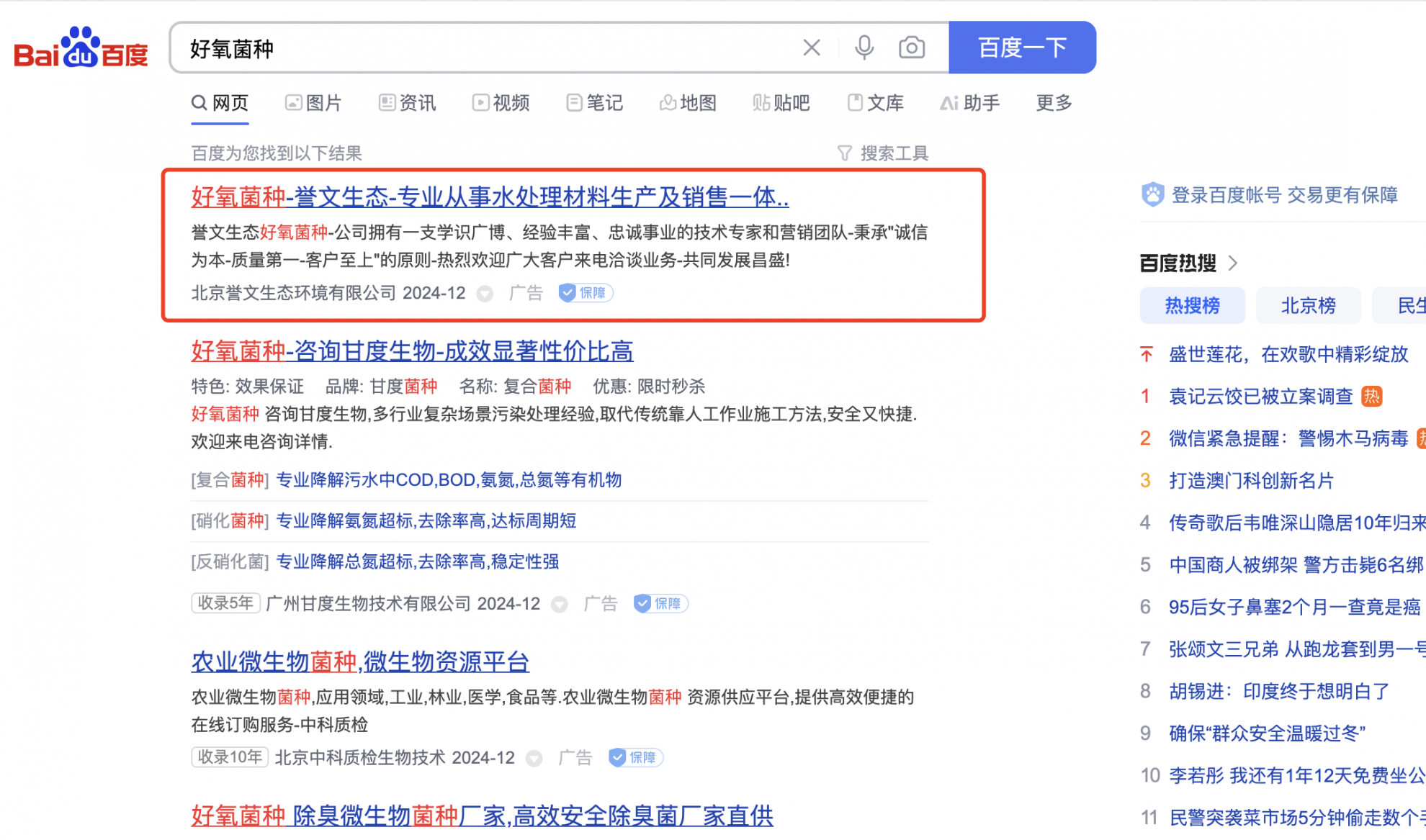This screenshot has height=840, width=1426.
Task: Click the 百度热搜 heading
Action: click(1178, 263)
